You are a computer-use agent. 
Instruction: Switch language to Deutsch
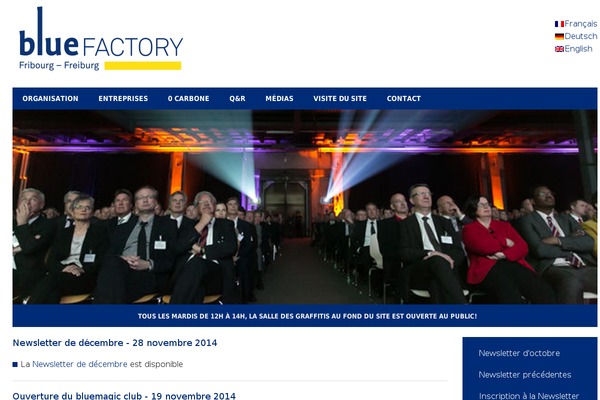point(580,36)
